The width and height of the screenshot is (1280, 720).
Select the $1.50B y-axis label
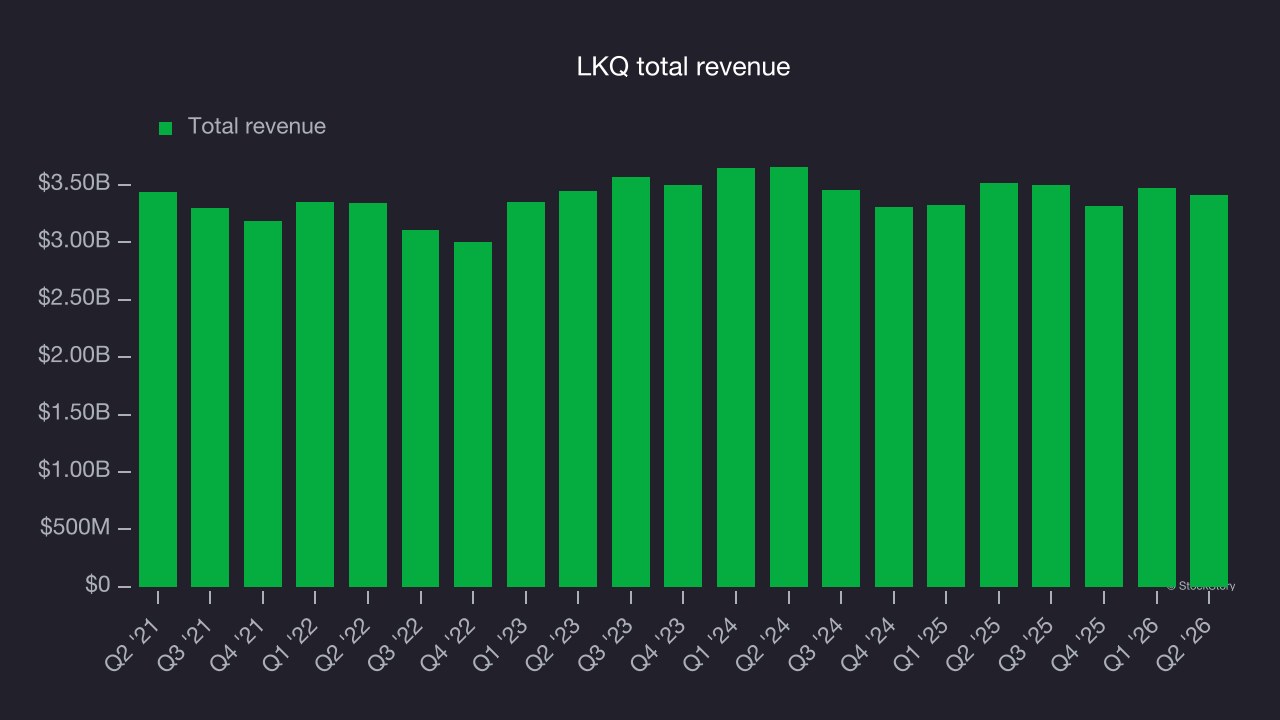[74, 413]
